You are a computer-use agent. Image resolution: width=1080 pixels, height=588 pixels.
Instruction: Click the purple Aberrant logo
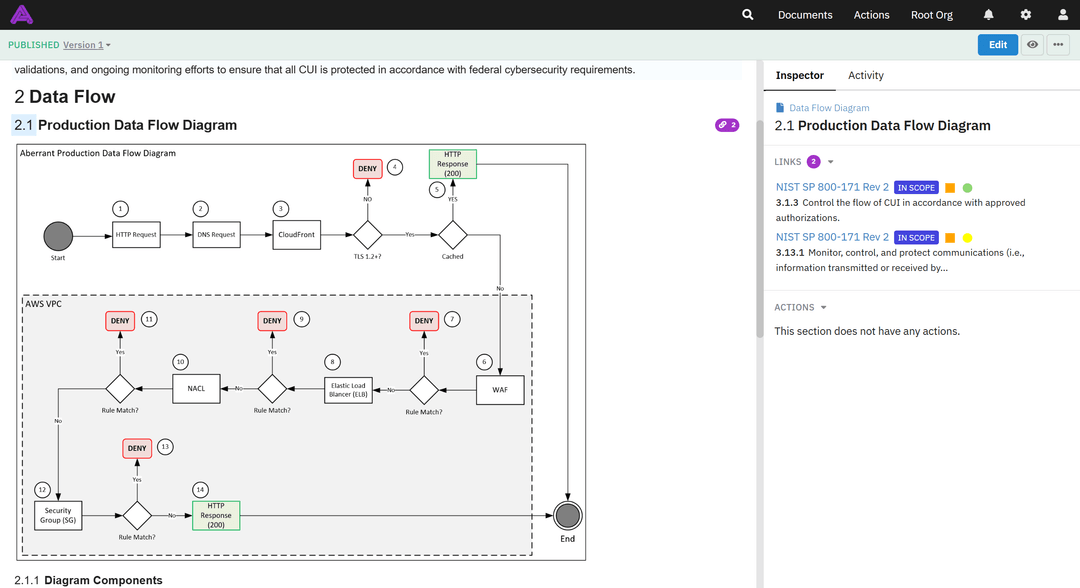[21, 14]
